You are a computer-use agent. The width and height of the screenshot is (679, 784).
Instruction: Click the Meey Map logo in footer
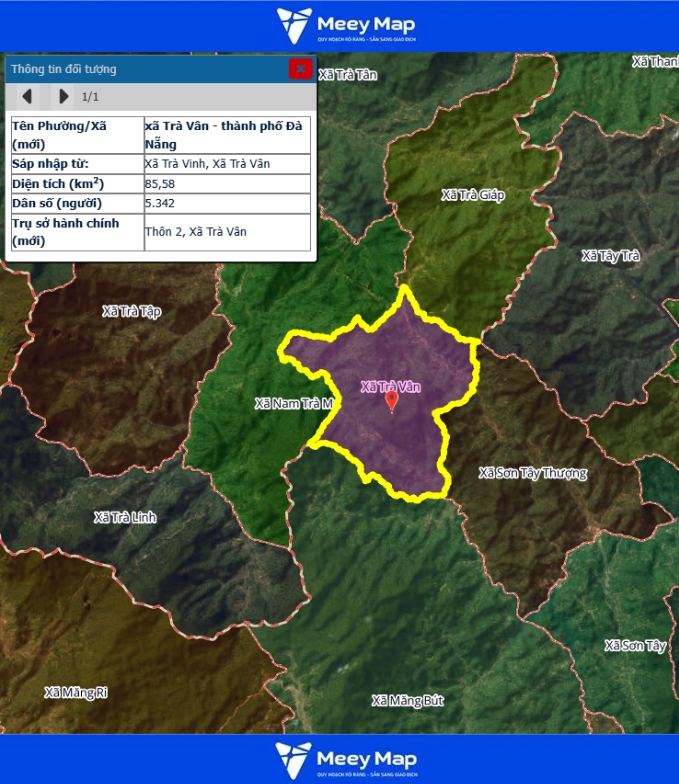[x=346, y=759]
